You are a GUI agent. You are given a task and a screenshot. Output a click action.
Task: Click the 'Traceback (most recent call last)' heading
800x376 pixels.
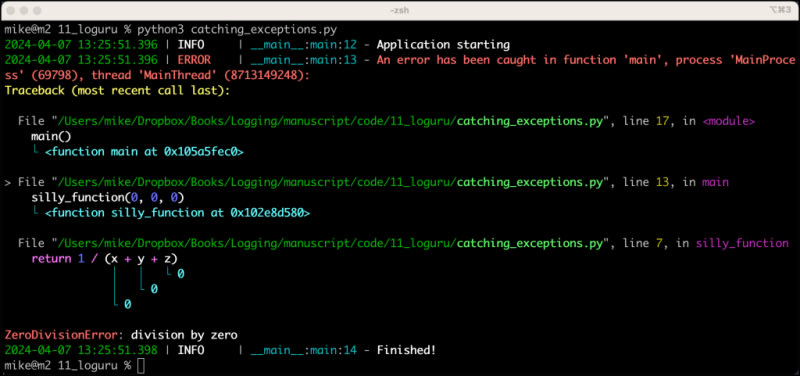point(117,91)
